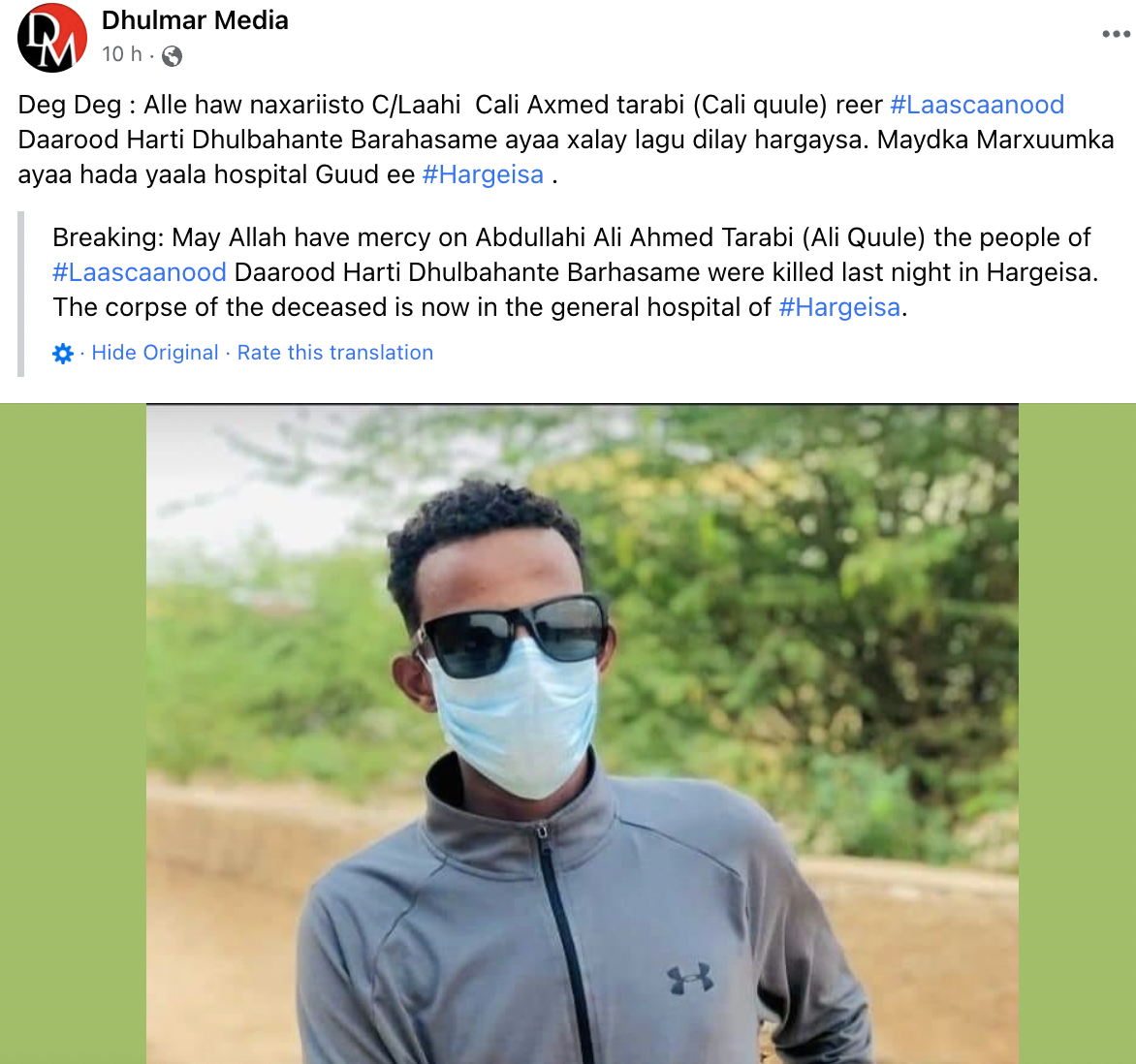Open #Laascaanood hashtag in the English translation
Viewport: 1136px width, 1064px height.
pos(140,272)
